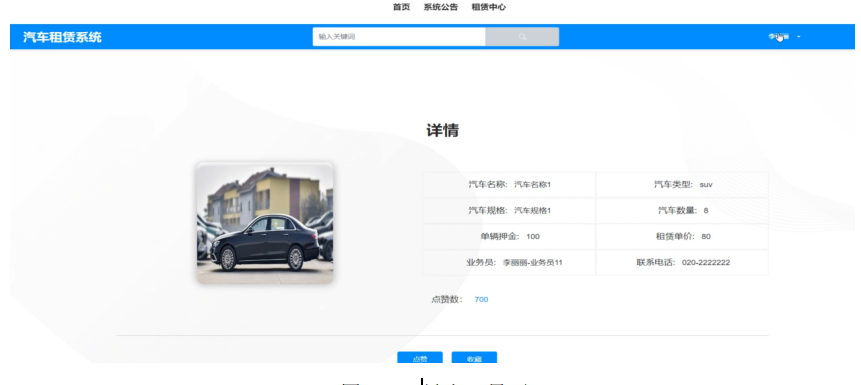This screenshot has height=385, width=861.
Task: Click the logged-in username in header
Action: (779, 37)
